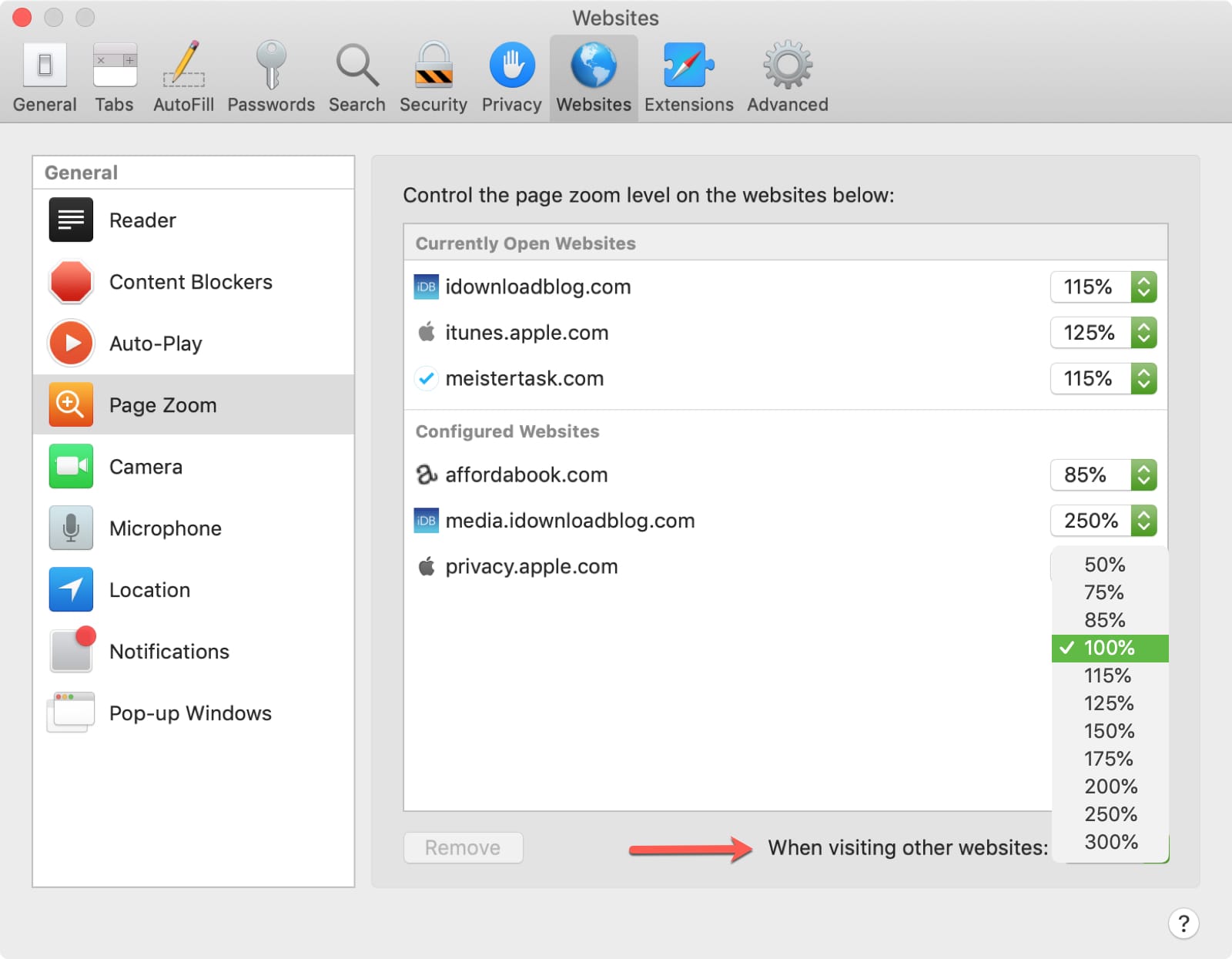Choose 200% from the zoom menu
The width and height of the screenshot is (1232, 959).
click(x=1110, y=786)
